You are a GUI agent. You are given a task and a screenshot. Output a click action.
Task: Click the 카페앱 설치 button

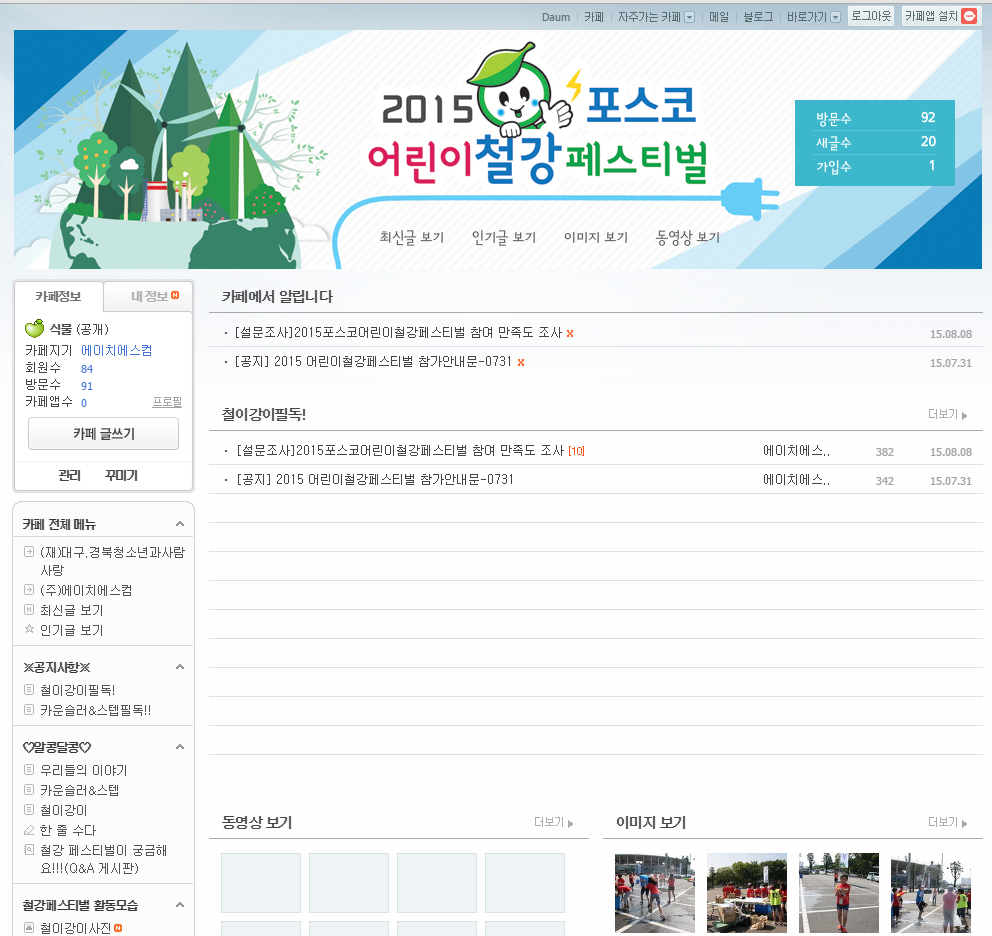pyautogui.click(x=939, y=16)
